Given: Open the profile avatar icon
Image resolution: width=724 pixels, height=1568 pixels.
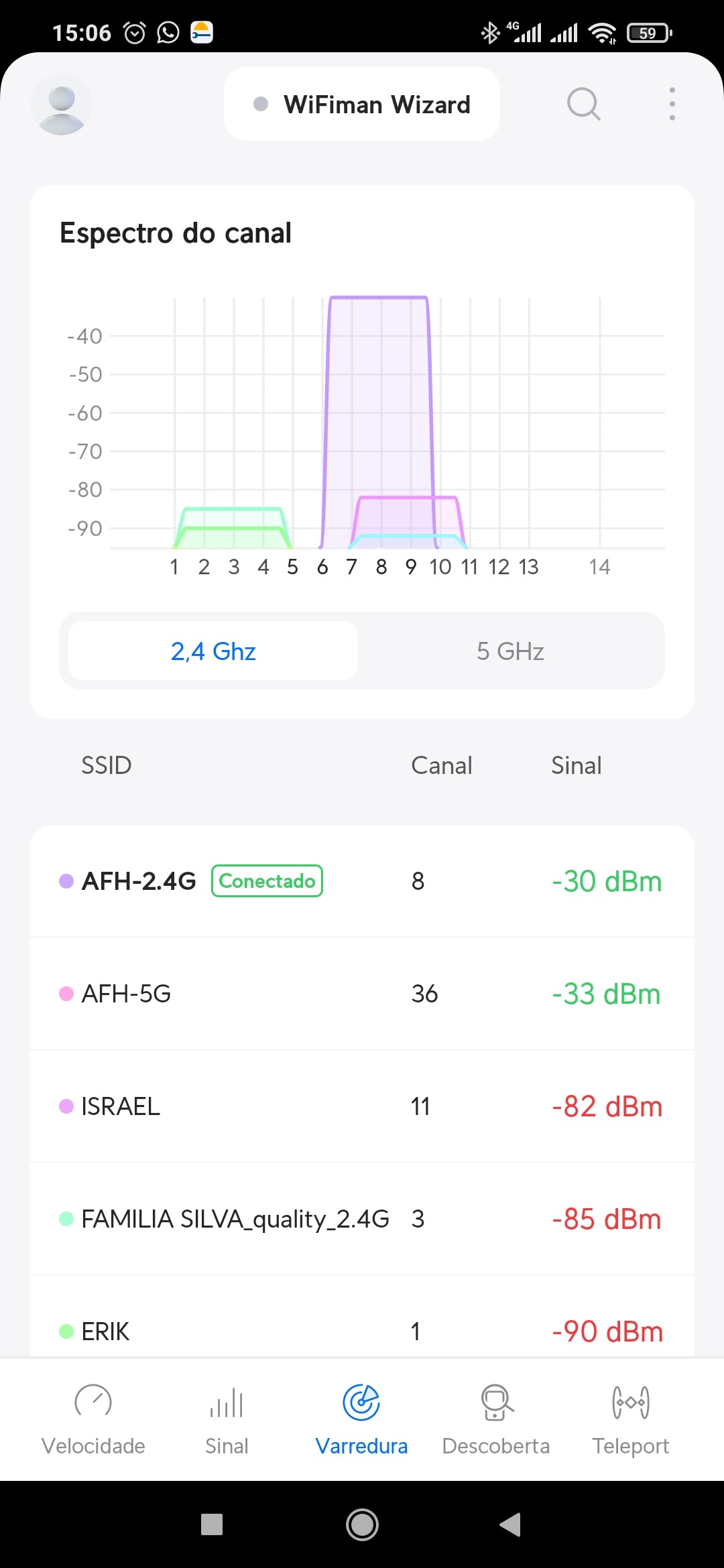Looking at the screenshot, I should [61, 104].
